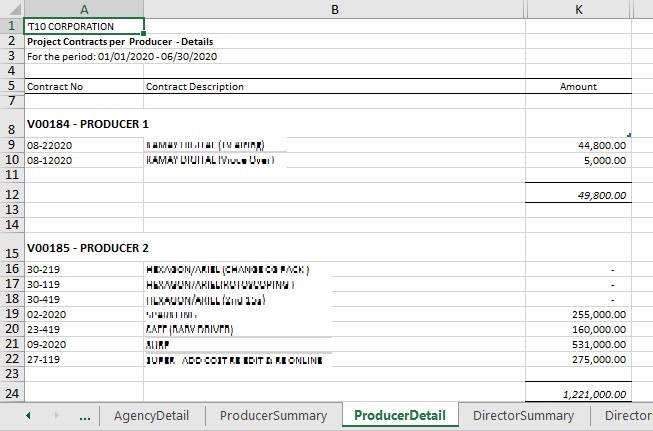Select column A header

[83, 9]
